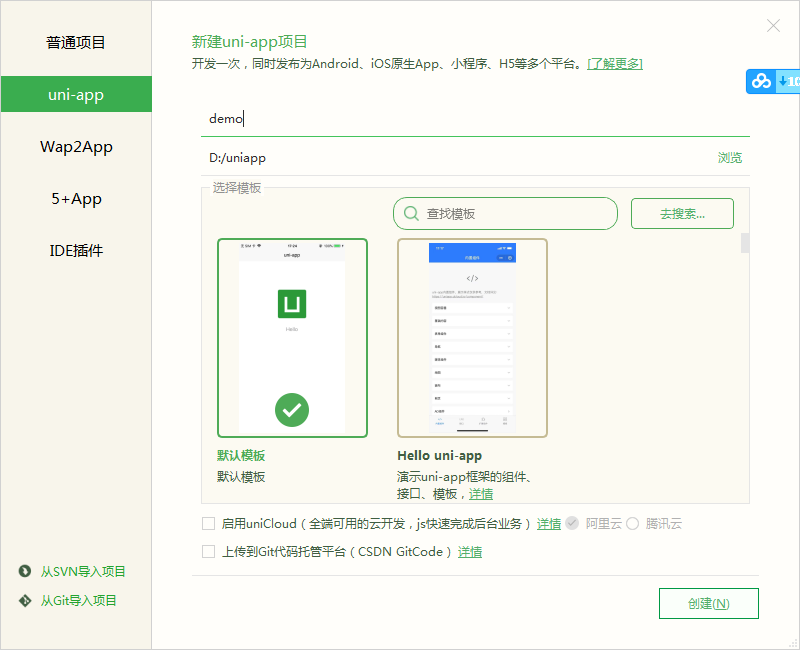Click the Git import icon

tap(24, 601)
